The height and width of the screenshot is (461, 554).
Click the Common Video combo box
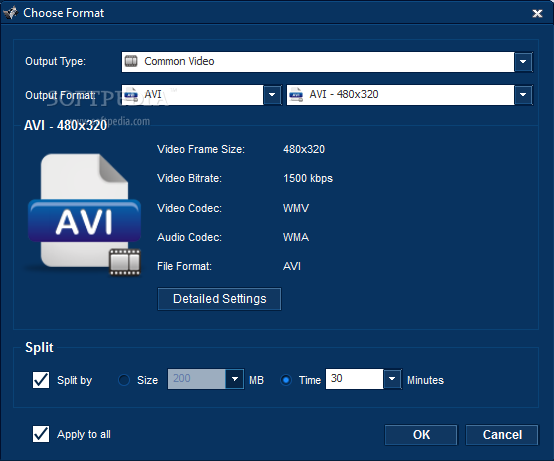click(327, 62)
